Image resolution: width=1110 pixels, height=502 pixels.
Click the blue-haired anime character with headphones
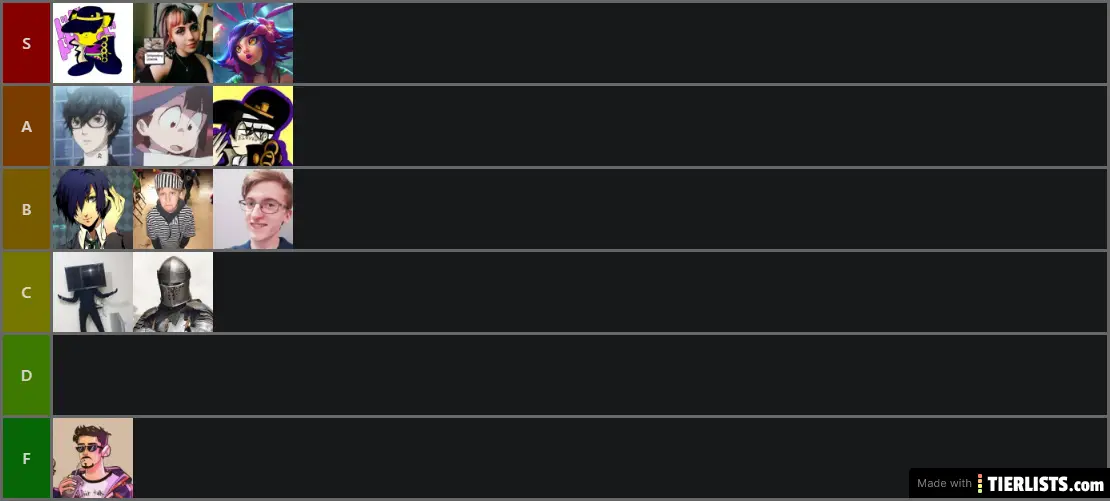click(93, 209)
